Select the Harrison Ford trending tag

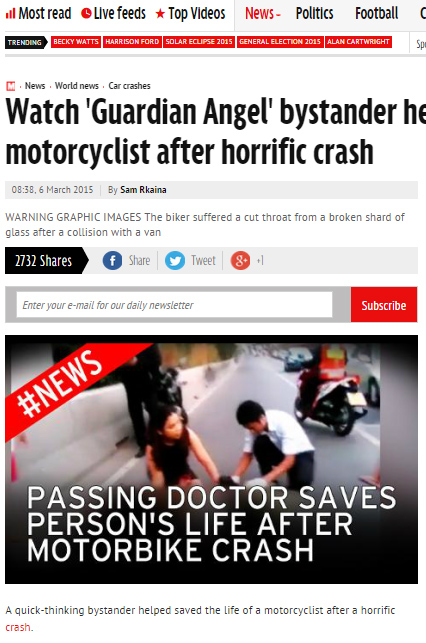(x=132, y=42)
